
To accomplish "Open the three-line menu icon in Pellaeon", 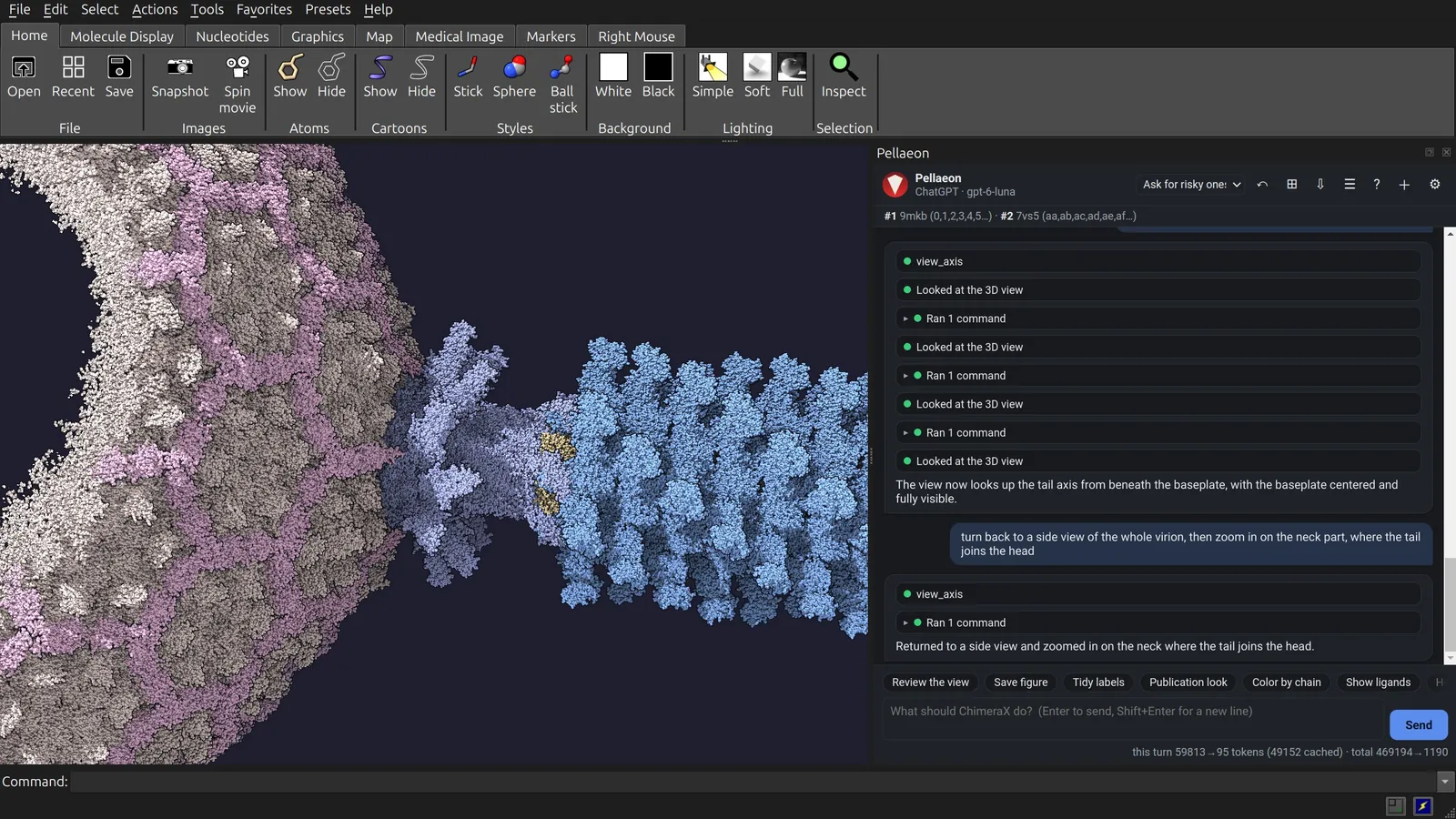I will point(1350,184).
